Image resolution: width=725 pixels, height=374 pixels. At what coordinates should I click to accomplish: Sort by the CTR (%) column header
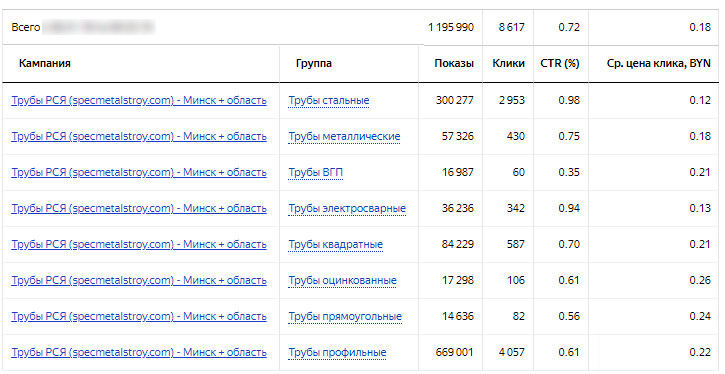tap(559, 63)
